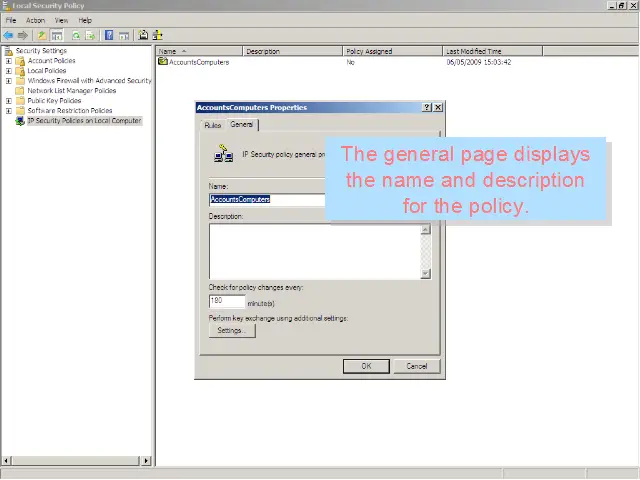Expand the Local Policies tree node
Viewport: 640px width, 480px height.
pyautogui.click(x=9, y=71)
